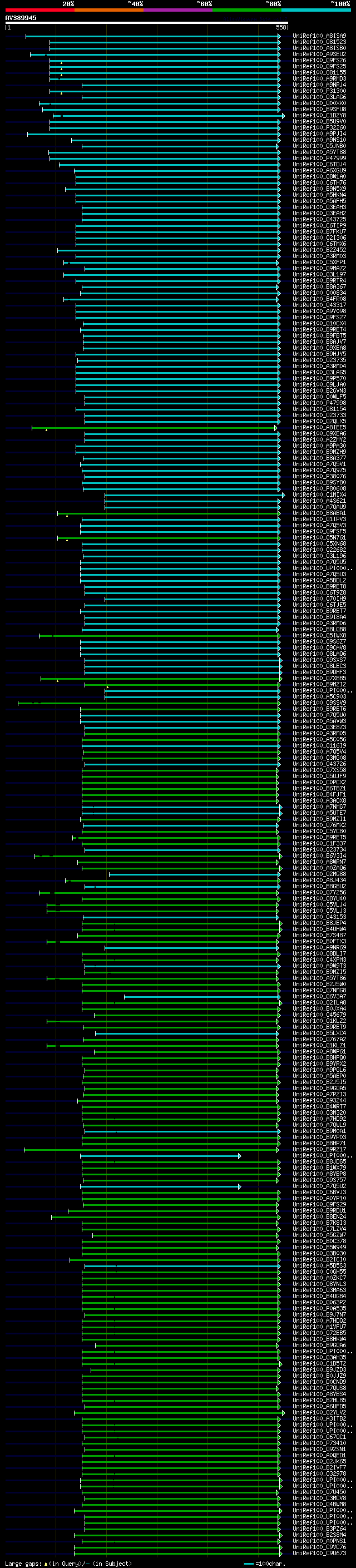Open hit UniRef100_B9SFU8
Image resolution: width=356 pixels, height=1568 pixels.
319,110
